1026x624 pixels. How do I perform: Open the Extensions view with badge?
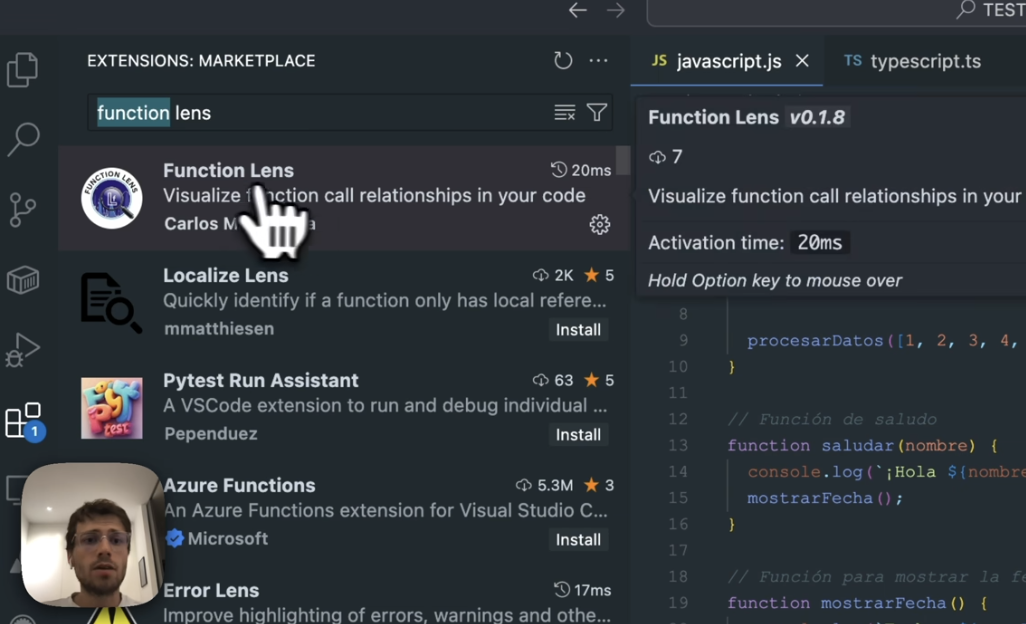25,421
